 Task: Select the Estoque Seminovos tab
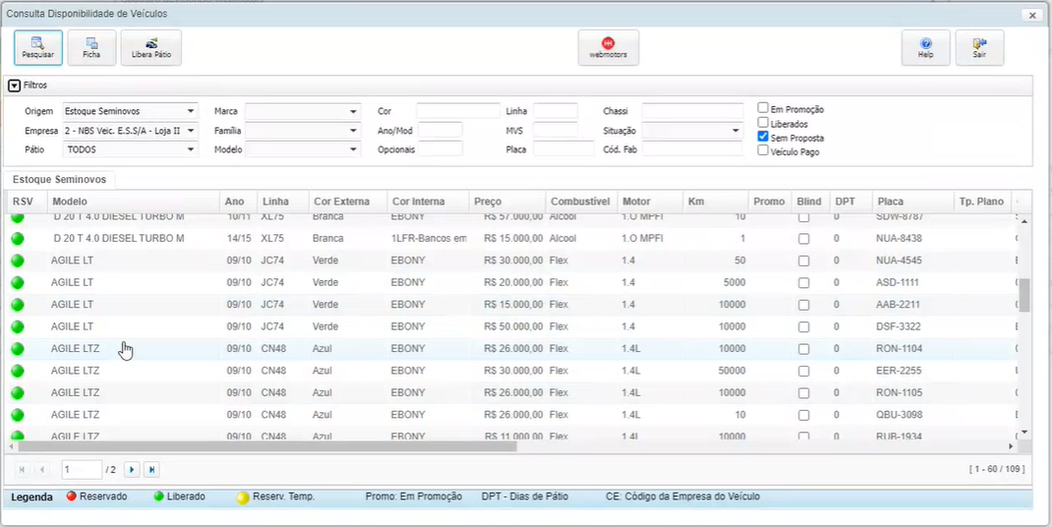click(59, 180)
